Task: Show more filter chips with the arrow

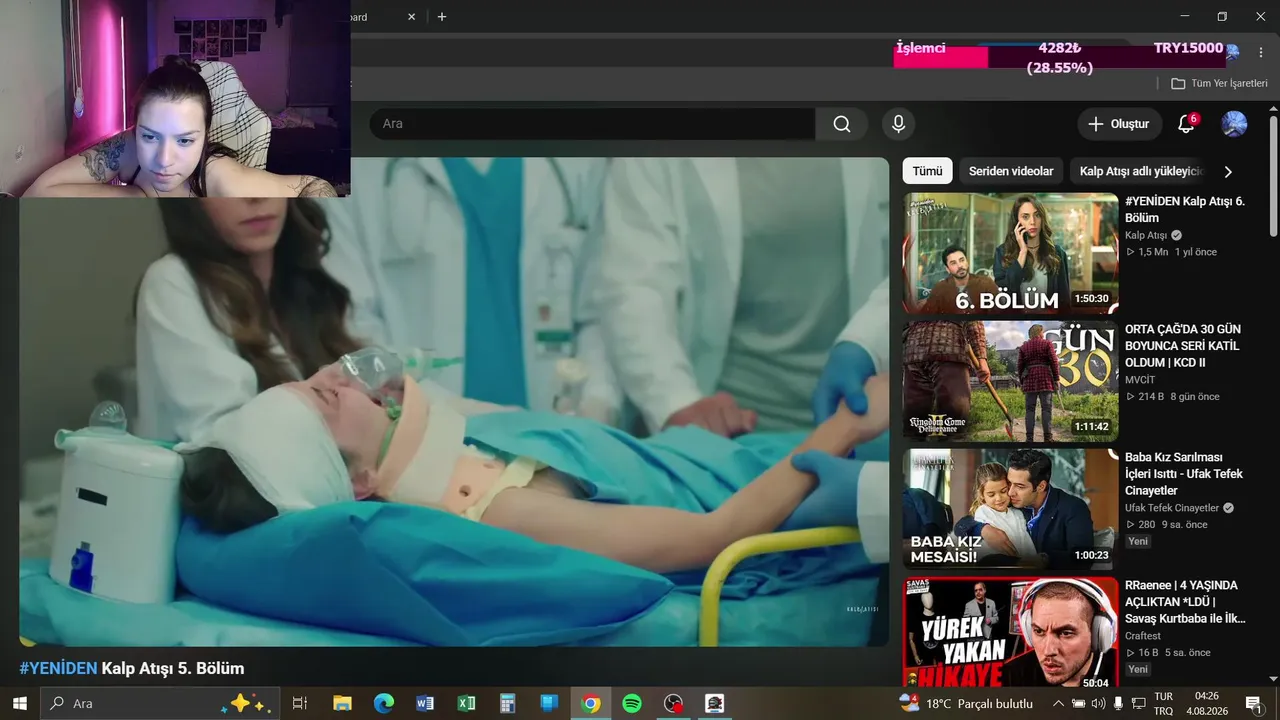Action: pos(1228,171)
